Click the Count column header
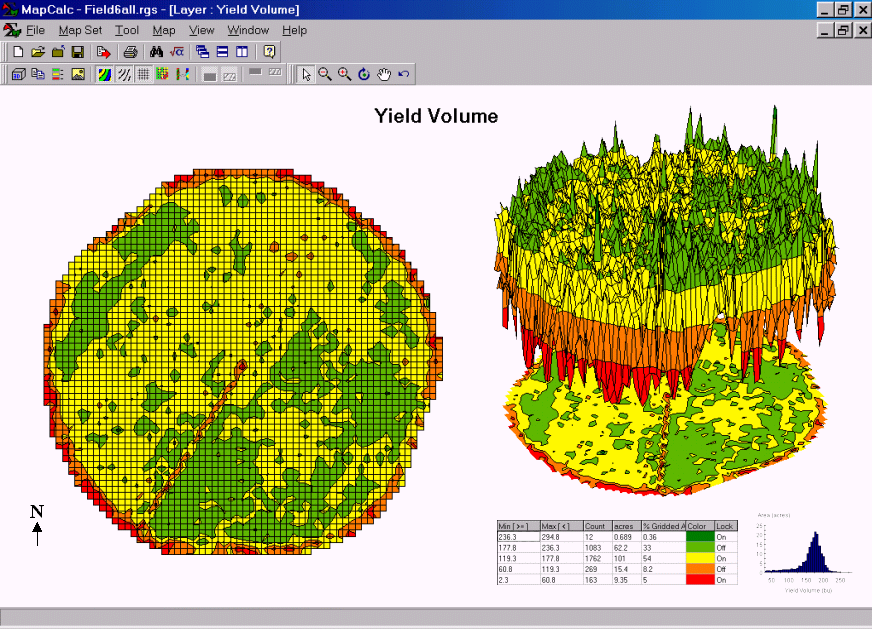Image resolution: width=872 pixels, height=629 pixels. pos(596,526)
